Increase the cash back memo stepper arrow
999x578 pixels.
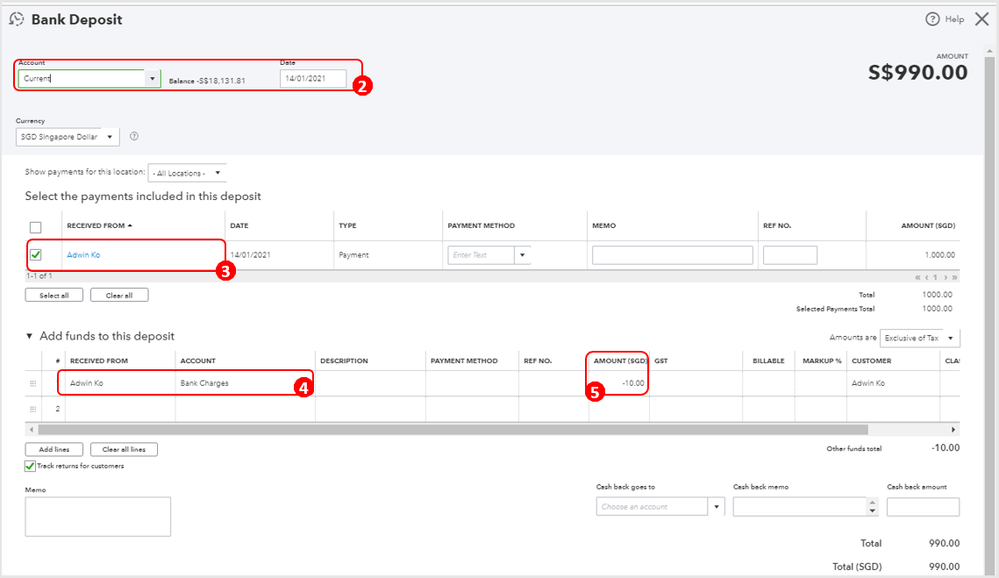872,502
